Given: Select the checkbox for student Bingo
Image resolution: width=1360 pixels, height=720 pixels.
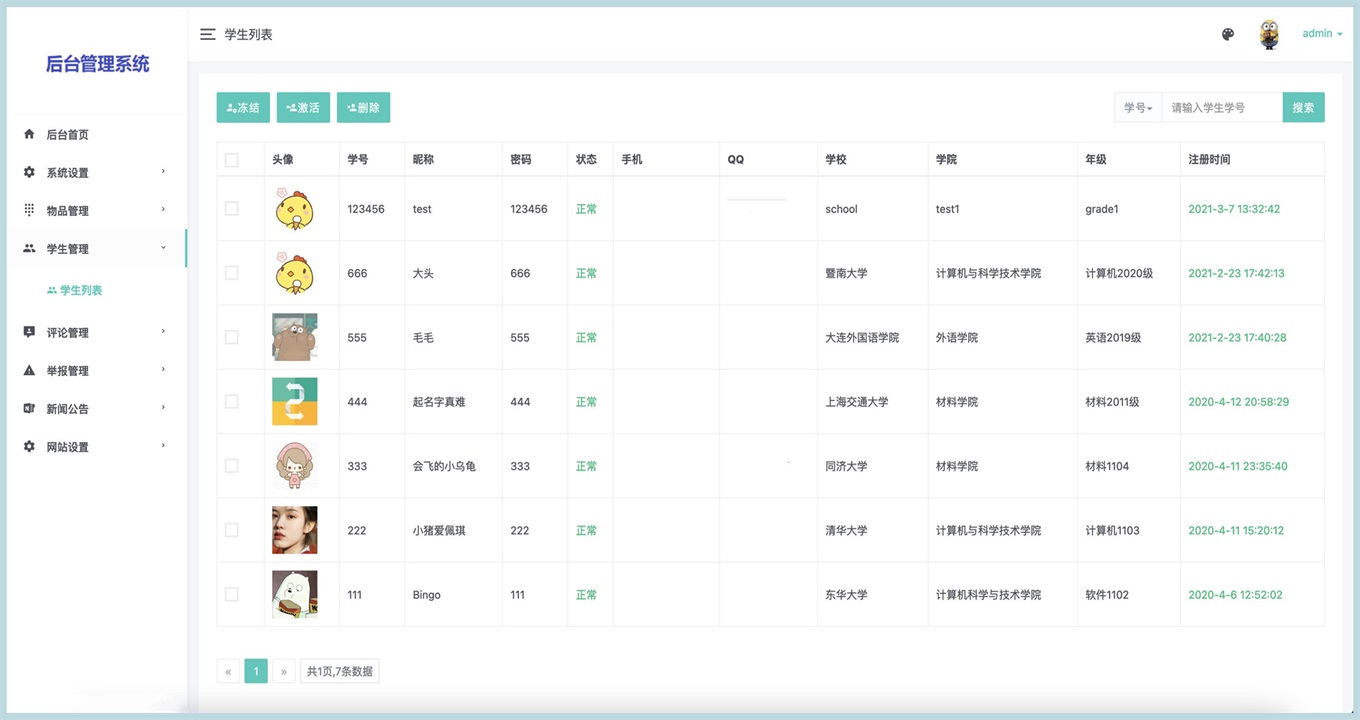Looking at the screenshot, I should (x=232, y=594).
